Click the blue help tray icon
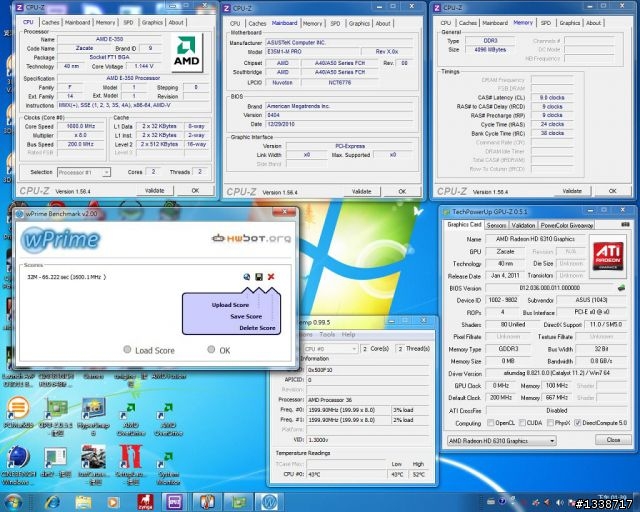640x512 pixels. (x=502, y=501)
